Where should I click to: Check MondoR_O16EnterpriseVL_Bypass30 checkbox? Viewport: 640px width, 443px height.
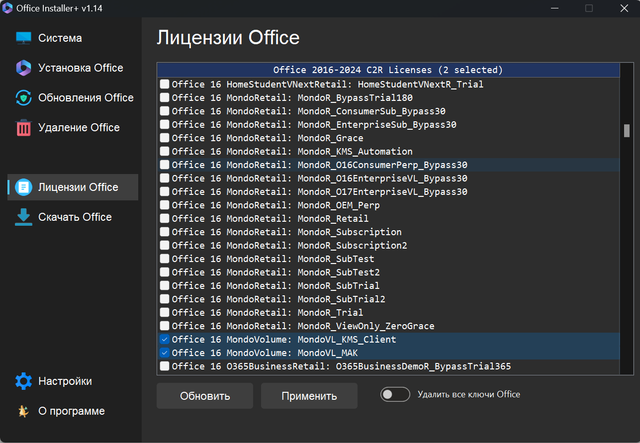tap(164, 178)
